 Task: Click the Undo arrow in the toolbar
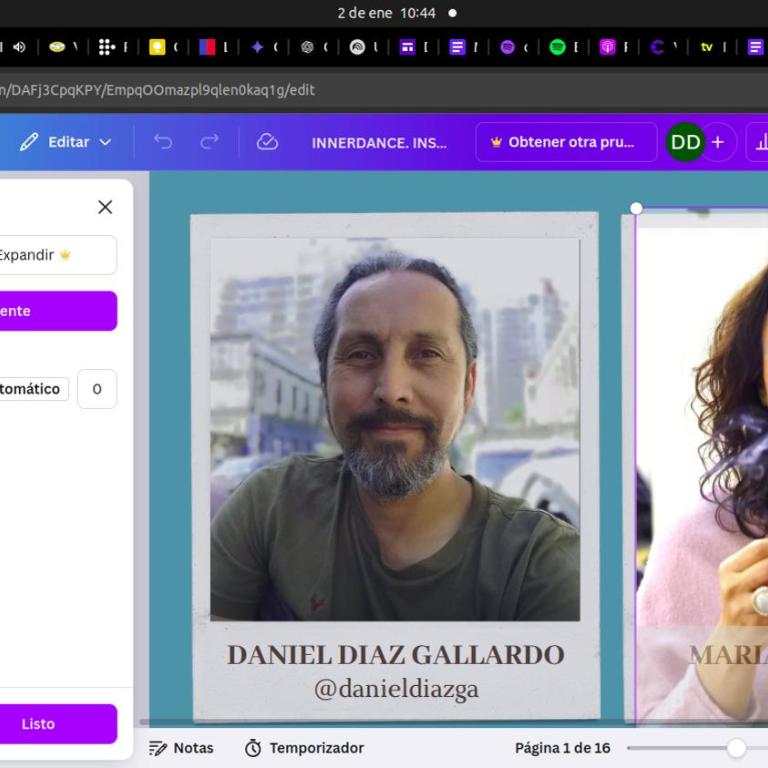pyautogui.click(x=163, y=142)
